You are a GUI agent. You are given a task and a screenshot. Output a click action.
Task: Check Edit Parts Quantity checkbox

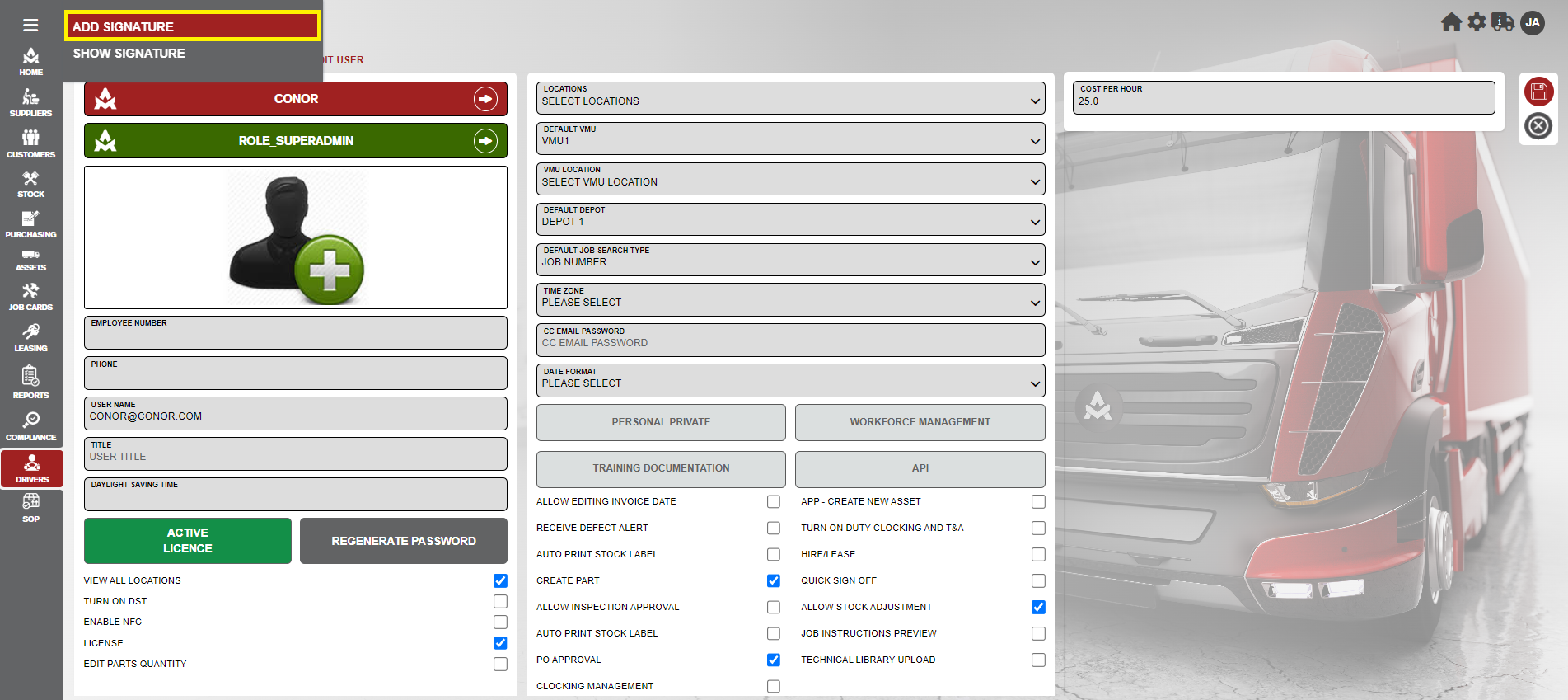(x=500, y=664)
